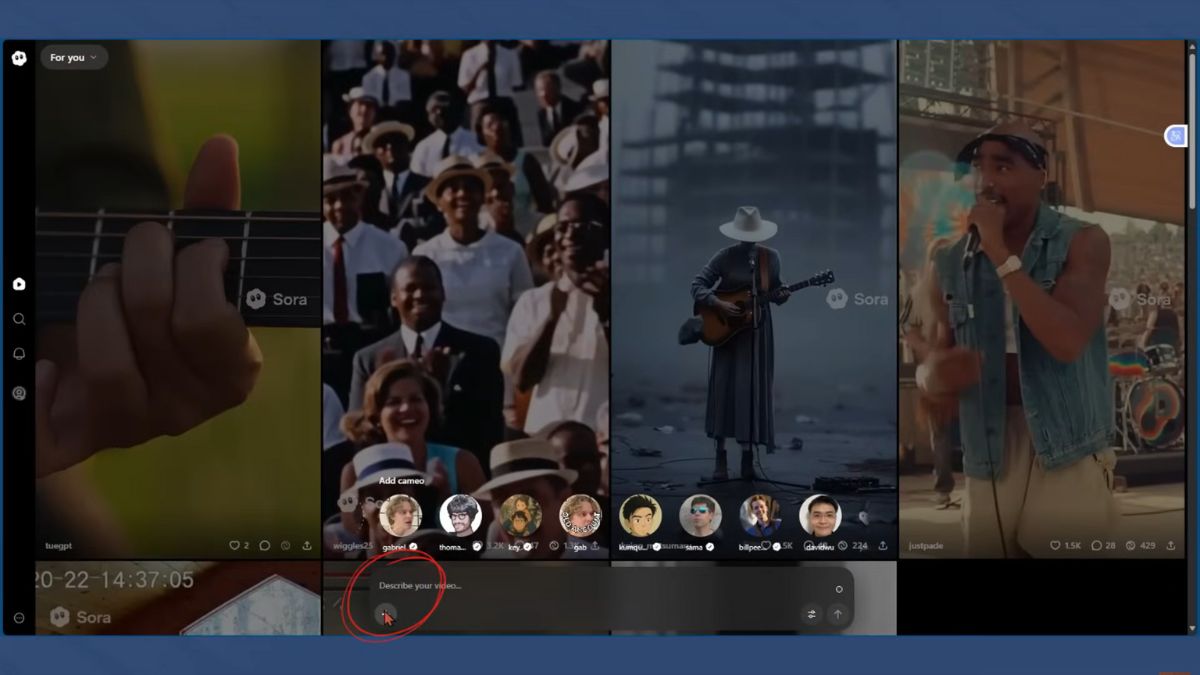This screenshot has height=675, width=1200.
Task: Select the sama cameo avatar
Action: coord(700,516)
